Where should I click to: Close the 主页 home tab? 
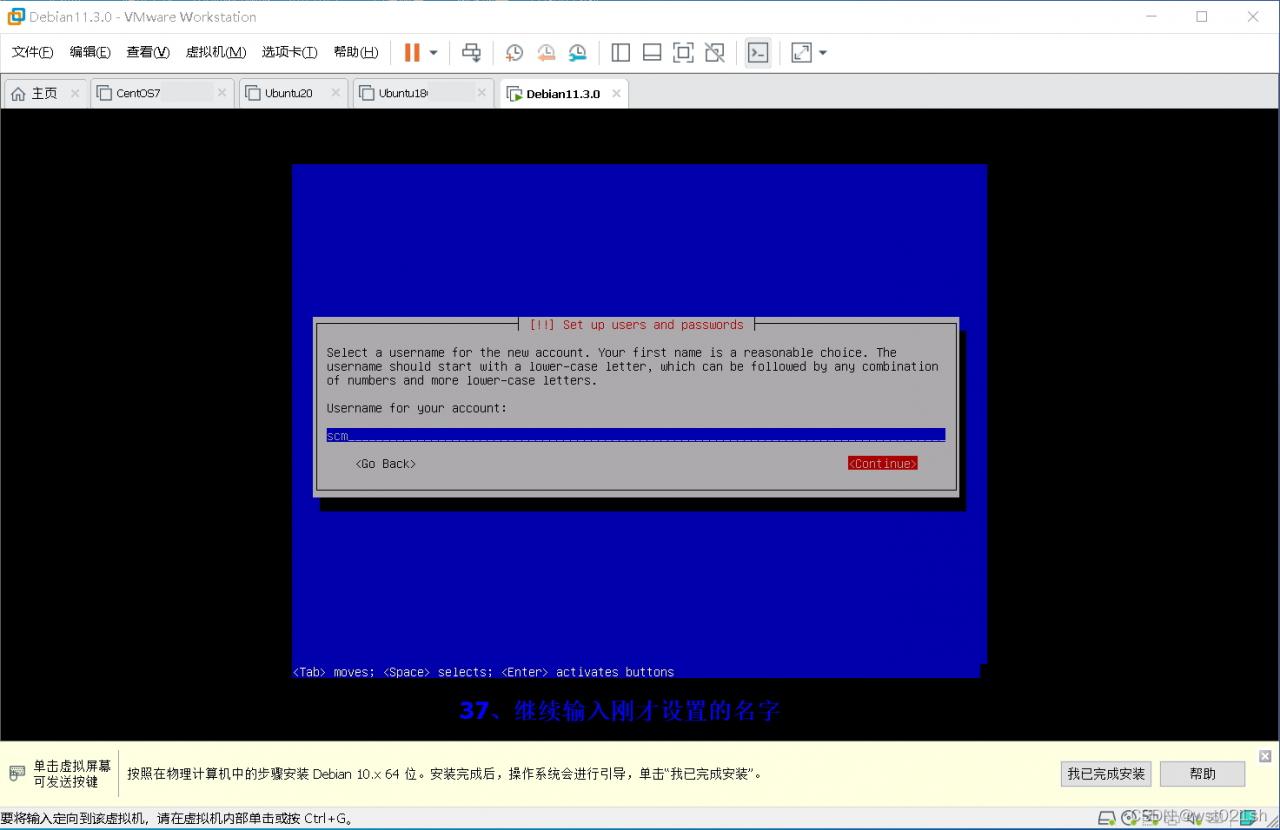[75, 93]
